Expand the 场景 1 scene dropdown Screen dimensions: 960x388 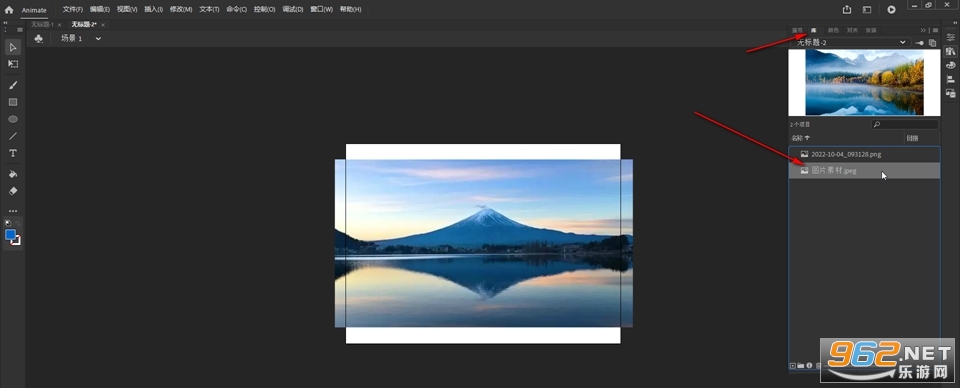pyautogui.click(x=98, y=39)
